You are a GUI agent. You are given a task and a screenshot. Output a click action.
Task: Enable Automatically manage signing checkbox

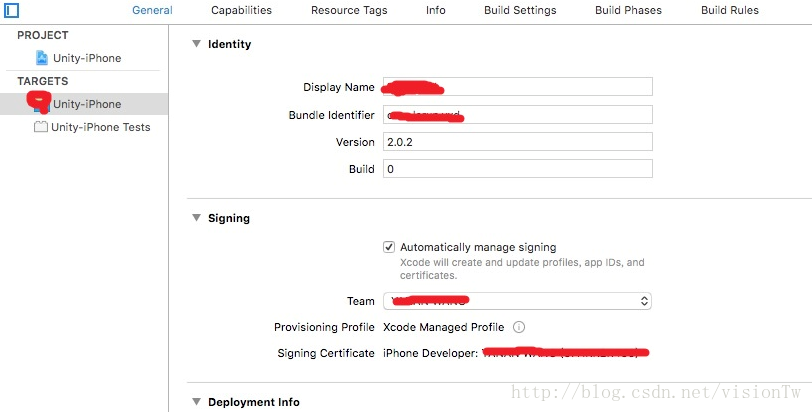pos(389,247)
